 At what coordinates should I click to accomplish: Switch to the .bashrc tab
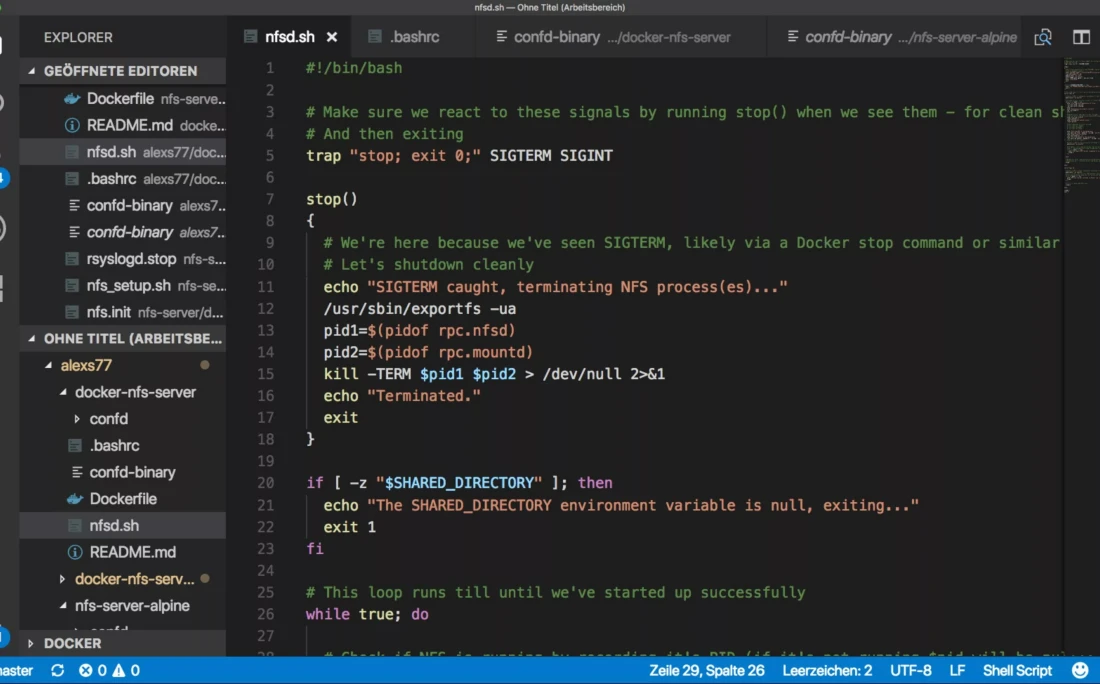pyautogui.click(x=414, y=37)
